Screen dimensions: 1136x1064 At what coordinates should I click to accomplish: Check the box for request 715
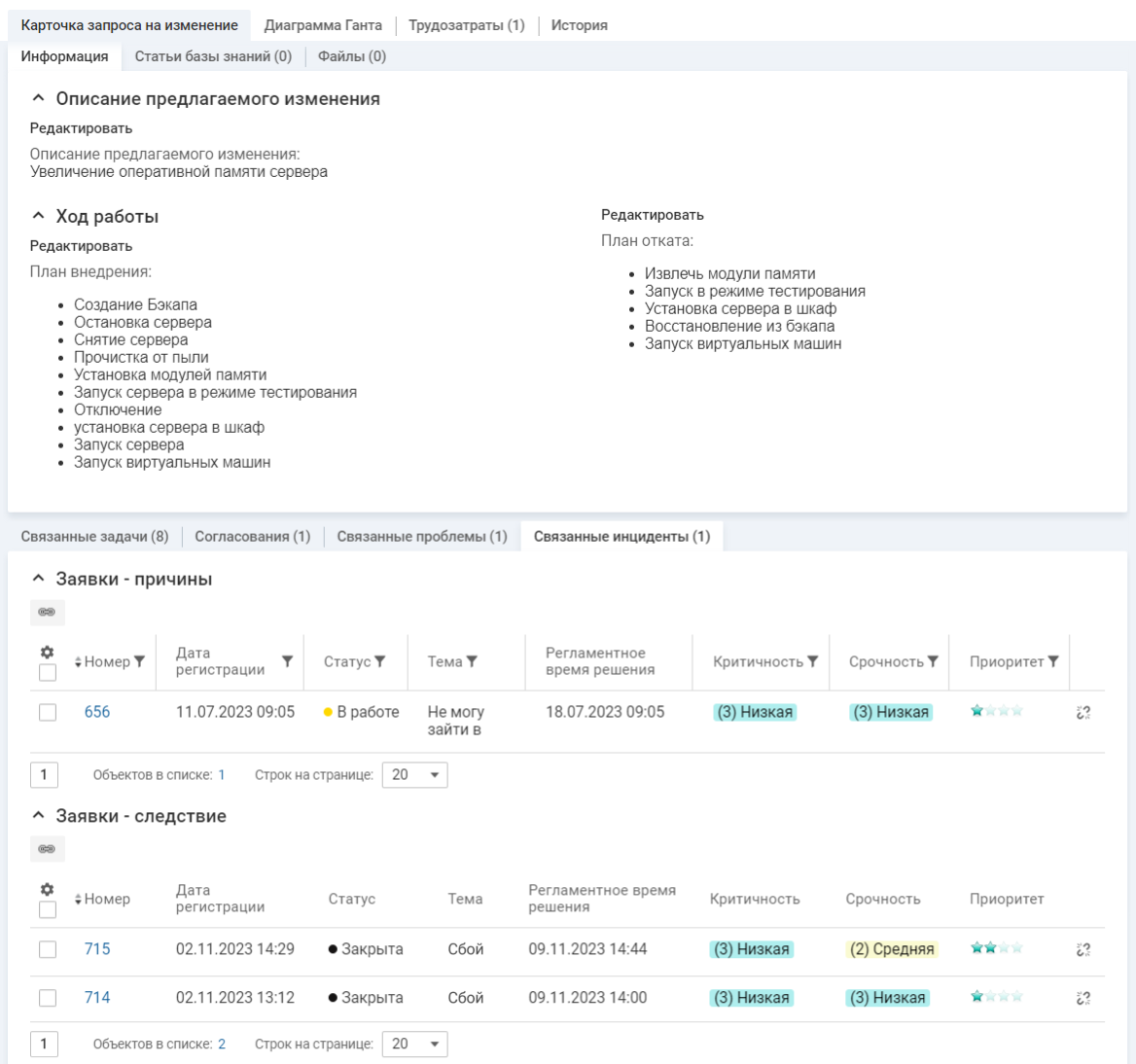[47, 949]
